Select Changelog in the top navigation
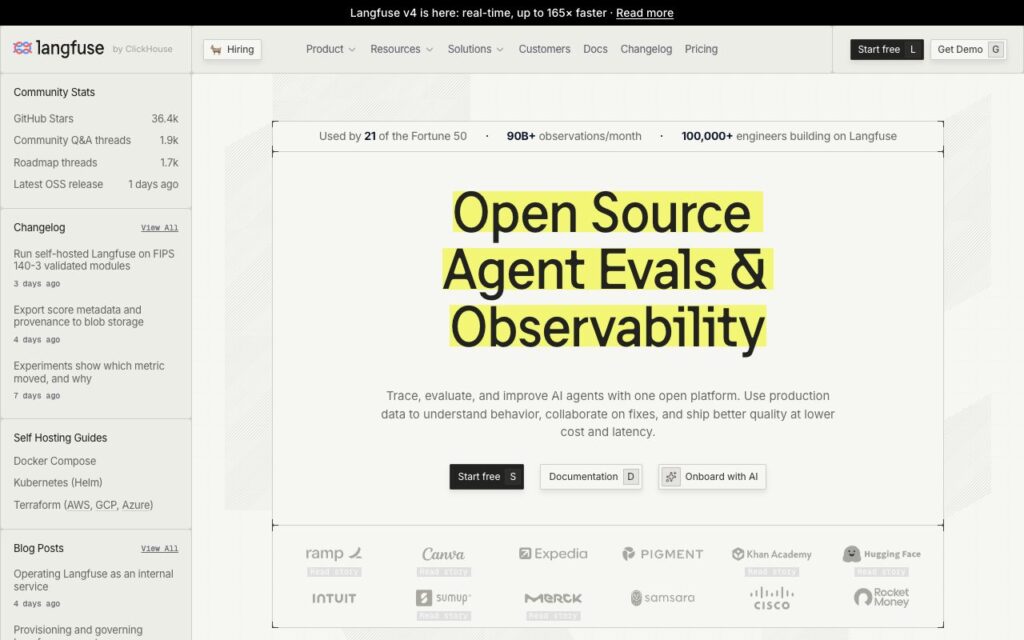 (x=646, y=49)
